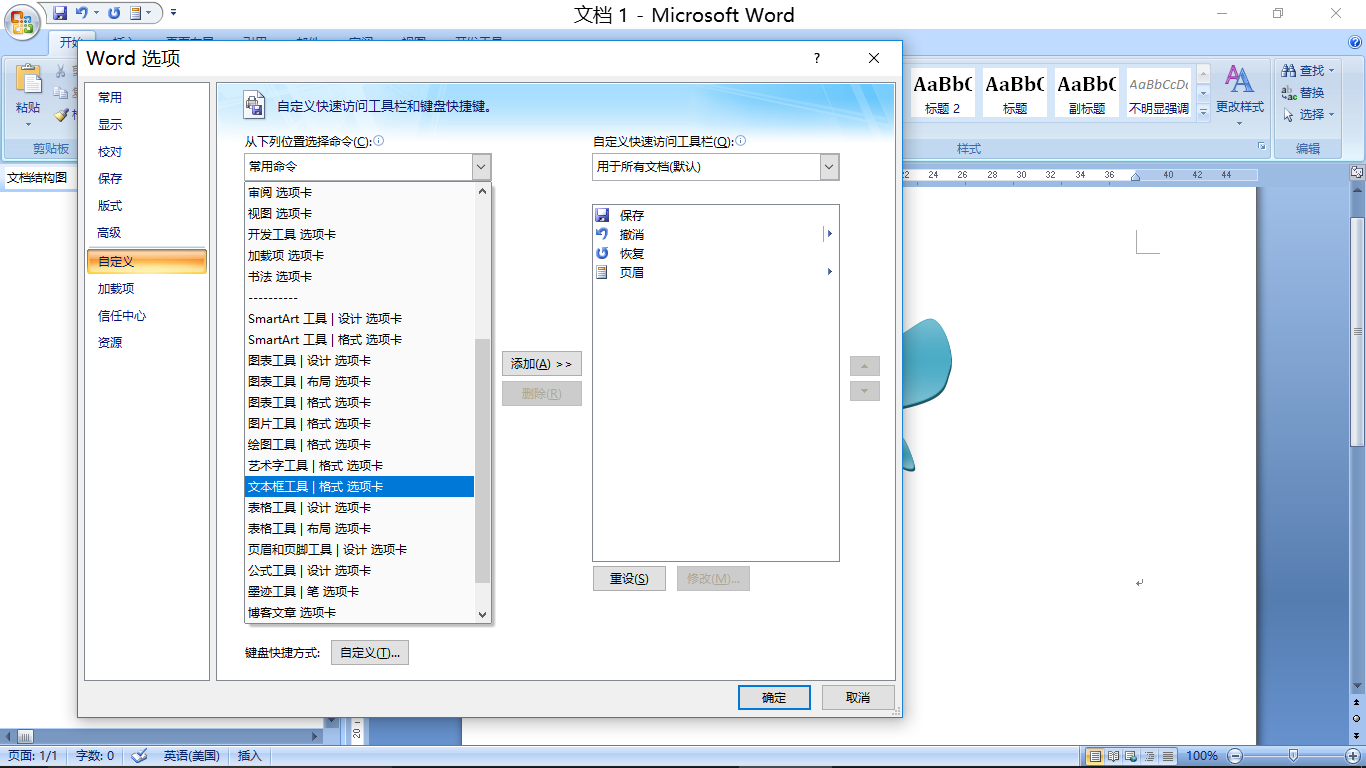The height and width of the screenshot is (768, 1366).
Task: Click the command list scroll-down arrow
Action: [x=483, y=615]
